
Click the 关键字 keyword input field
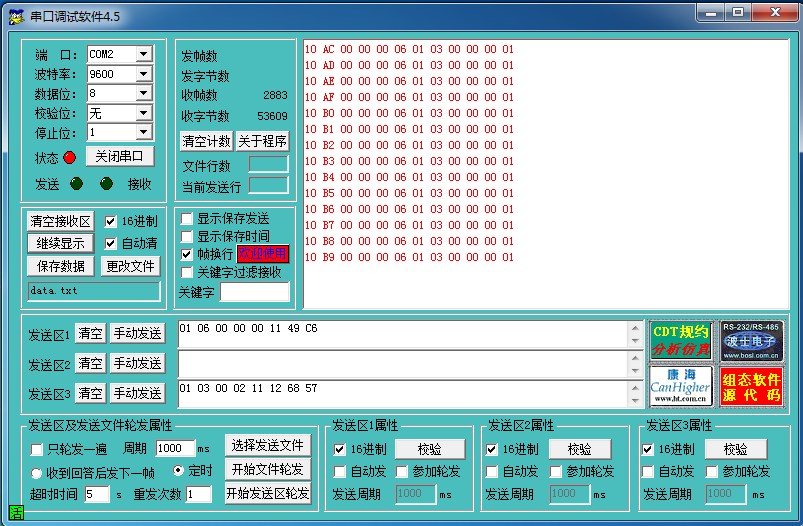(x=254, y=292)
